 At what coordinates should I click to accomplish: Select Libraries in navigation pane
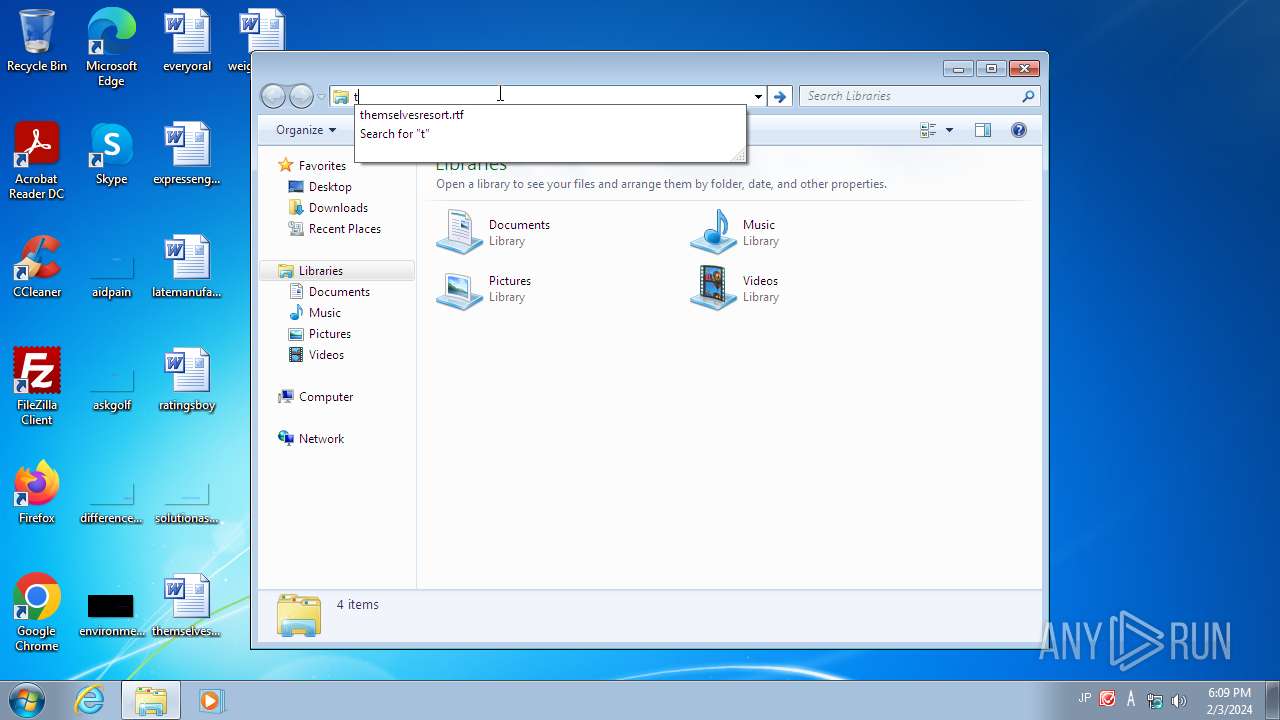(336, 271)
